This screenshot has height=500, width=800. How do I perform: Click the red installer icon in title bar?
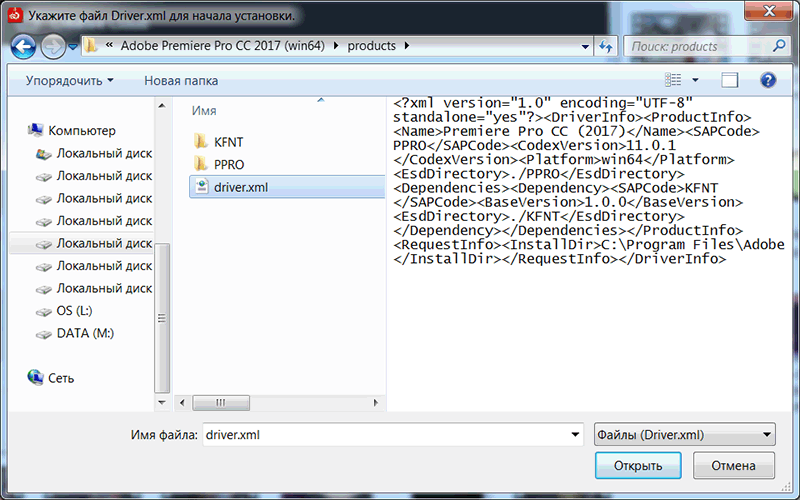tap(15, 15)
